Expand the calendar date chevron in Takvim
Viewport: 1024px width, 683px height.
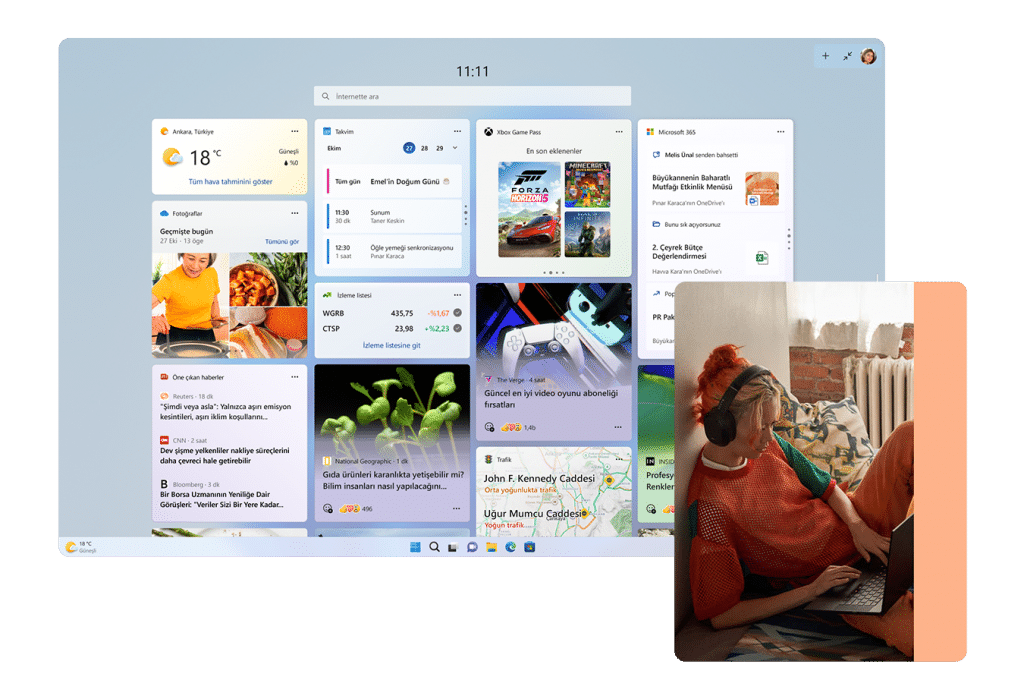pos(456,148)
